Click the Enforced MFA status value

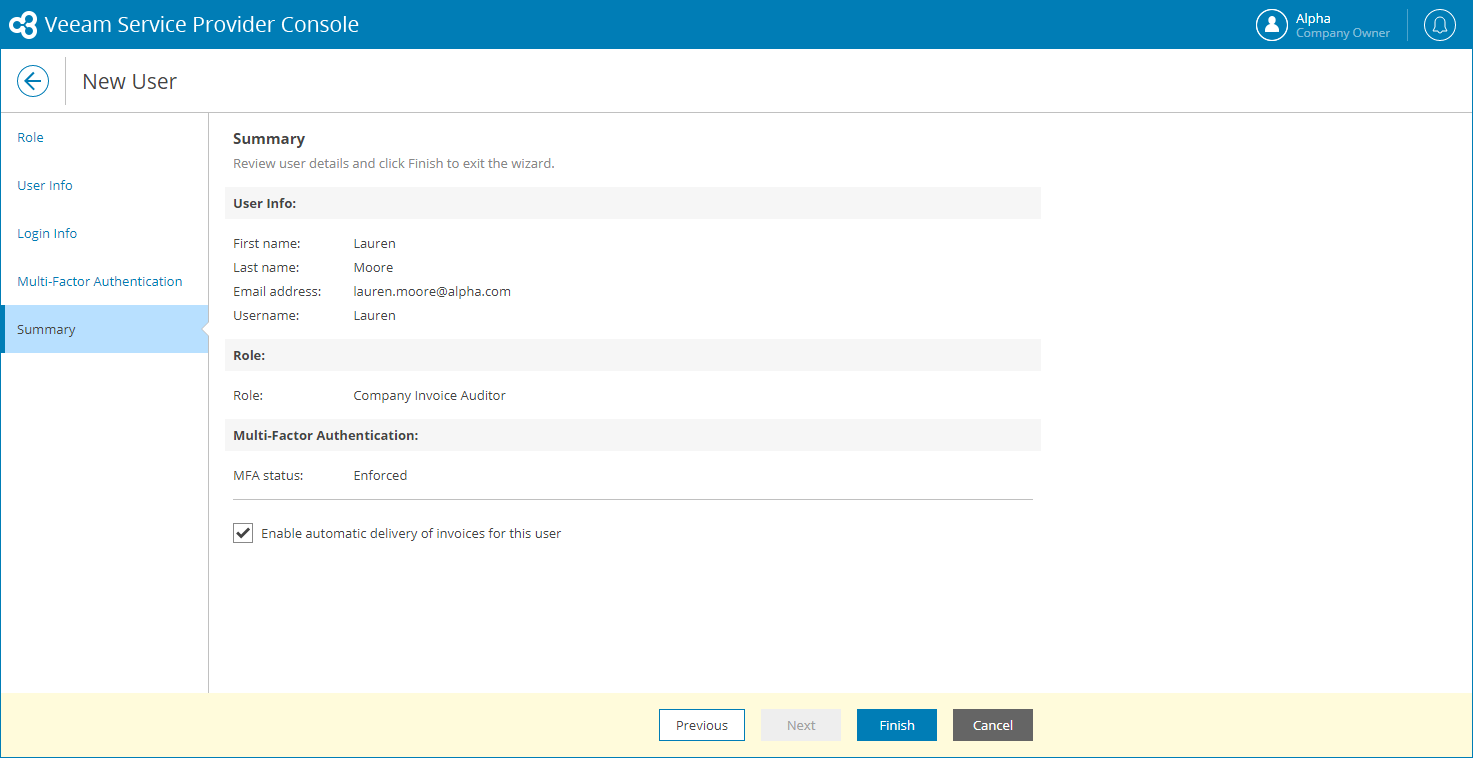click(380, 475)
